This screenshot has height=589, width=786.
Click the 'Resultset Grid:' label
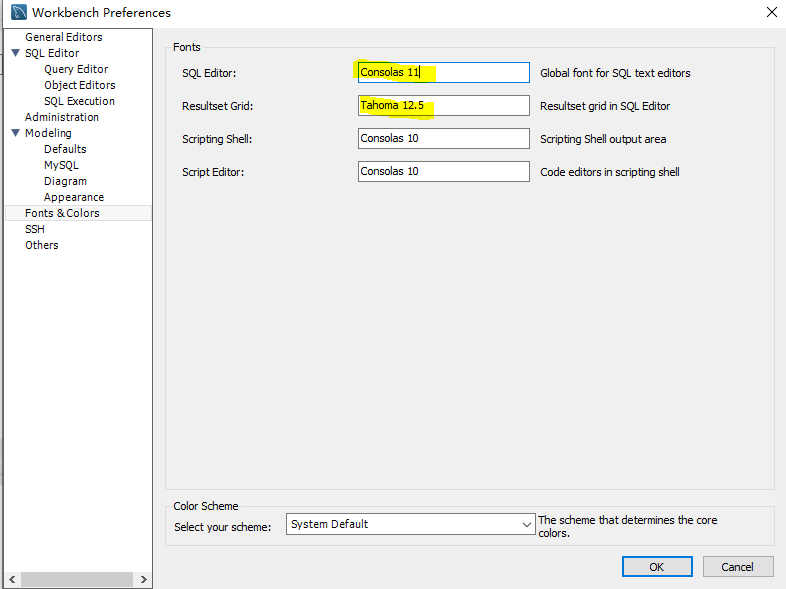(x=218, y=106)
